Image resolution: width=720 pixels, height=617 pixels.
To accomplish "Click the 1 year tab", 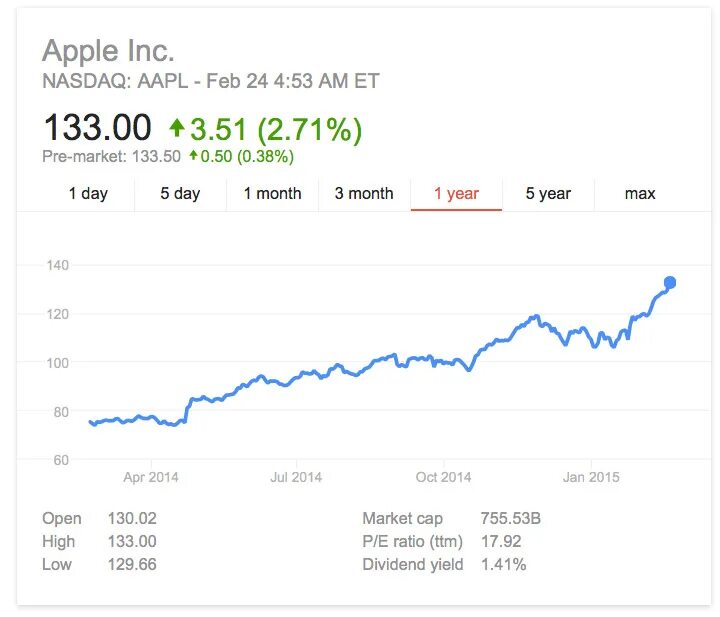I will 456,194.
